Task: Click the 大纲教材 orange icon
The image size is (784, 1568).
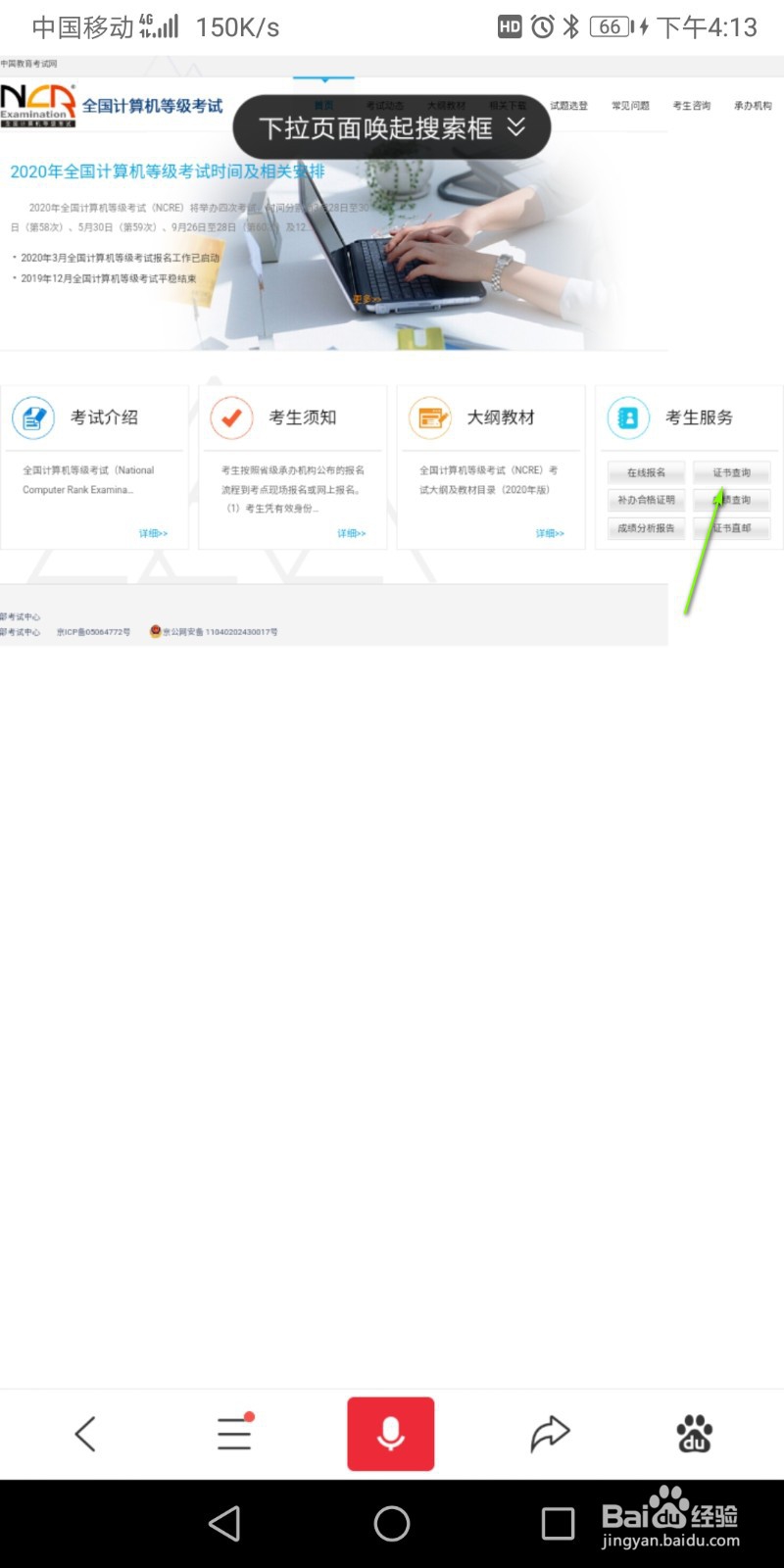Action: [430, 418]
